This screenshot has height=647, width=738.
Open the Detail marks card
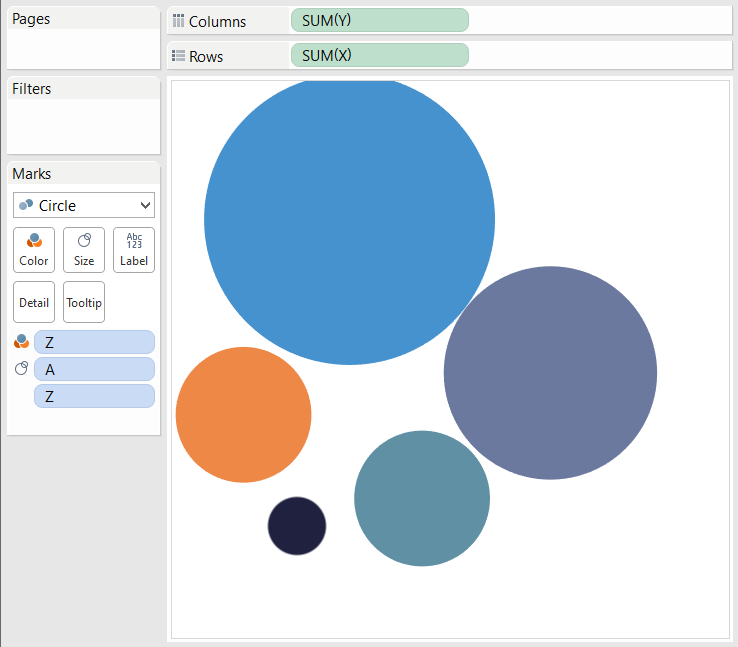tap(34, 302)
